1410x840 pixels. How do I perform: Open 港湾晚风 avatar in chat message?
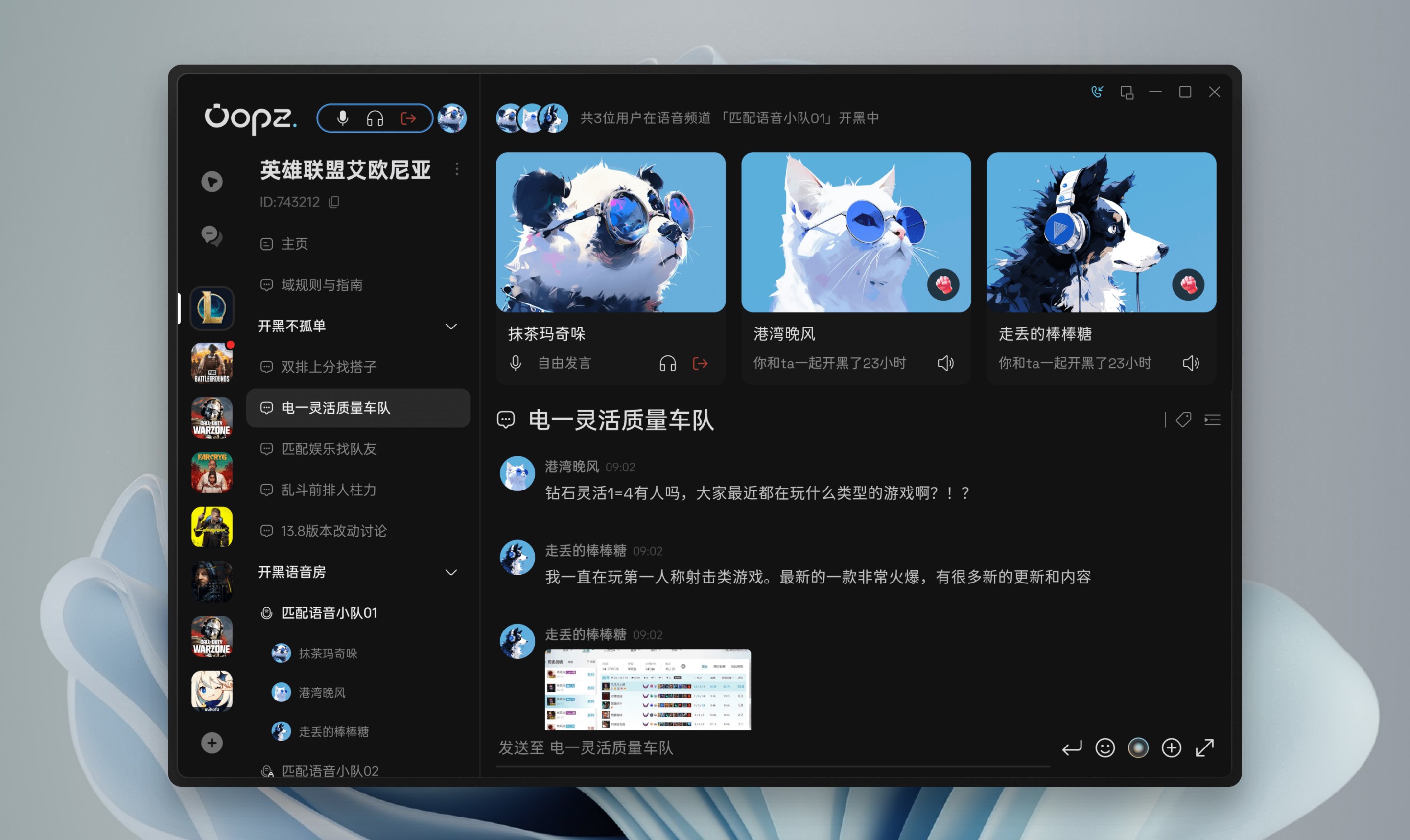517,473
